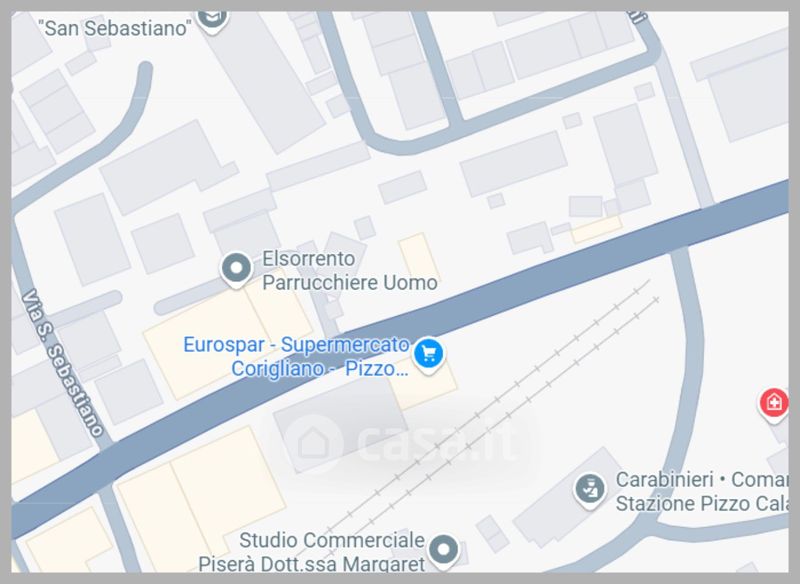800x584 pixels.
Task: Open the Studio Commerciale Piserà Dott.ssa Margaret label
Action: click(x=312, y=551)
